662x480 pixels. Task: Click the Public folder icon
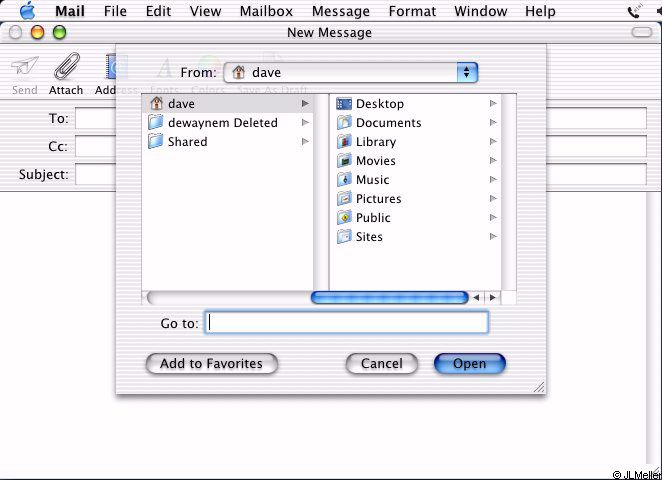click(344, 217)
